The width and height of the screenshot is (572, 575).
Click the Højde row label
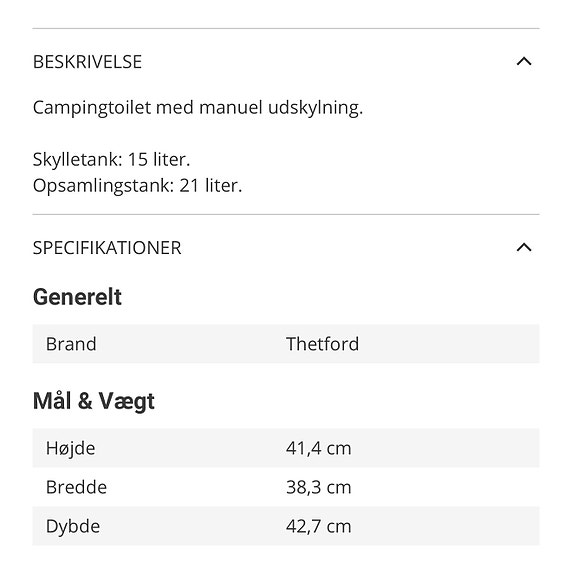70,448
